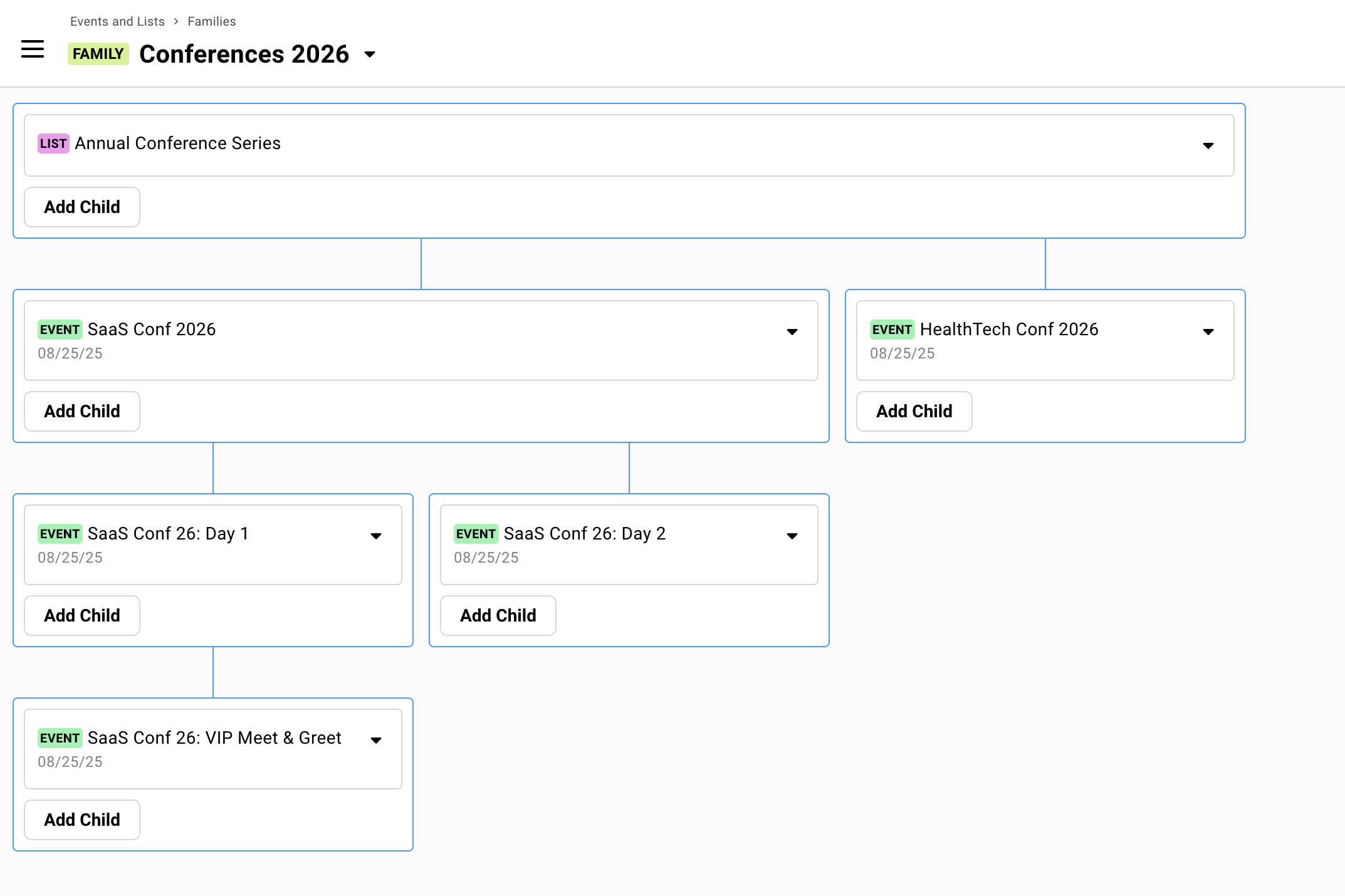Open VIP Meet & Greet dropdown arrow
This screenshot has width=1345, height=896.
pos(375,740)
